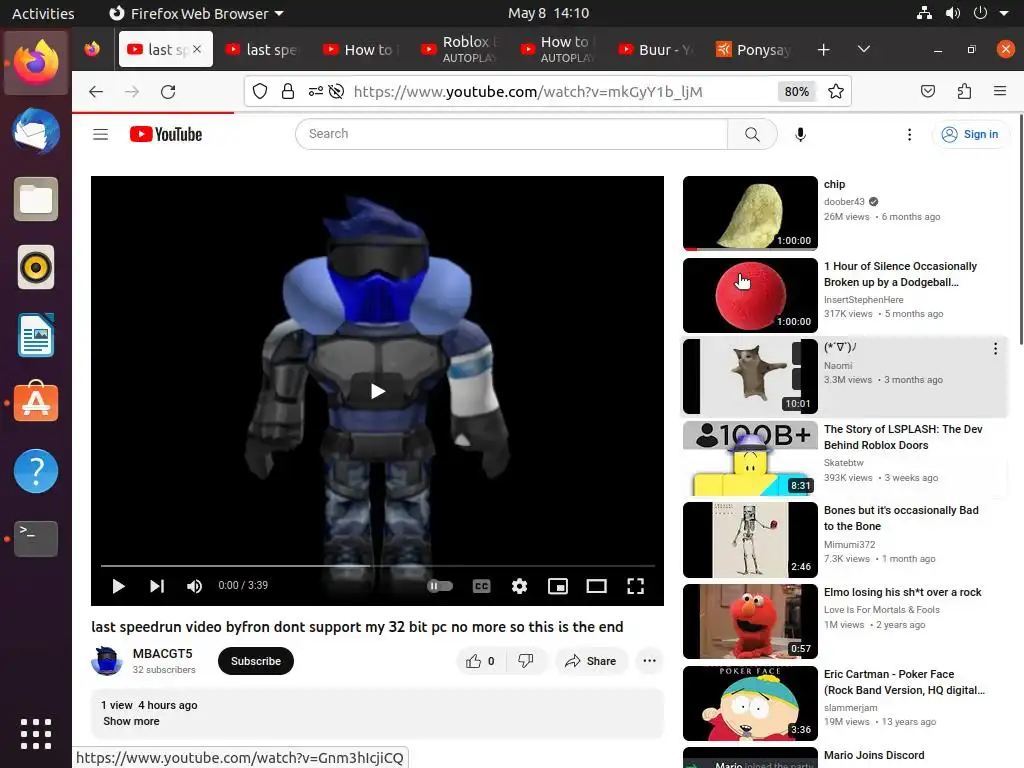Open the MBACGT5 channel name link
The image size is (1024, 768).
tap(163, 654)
